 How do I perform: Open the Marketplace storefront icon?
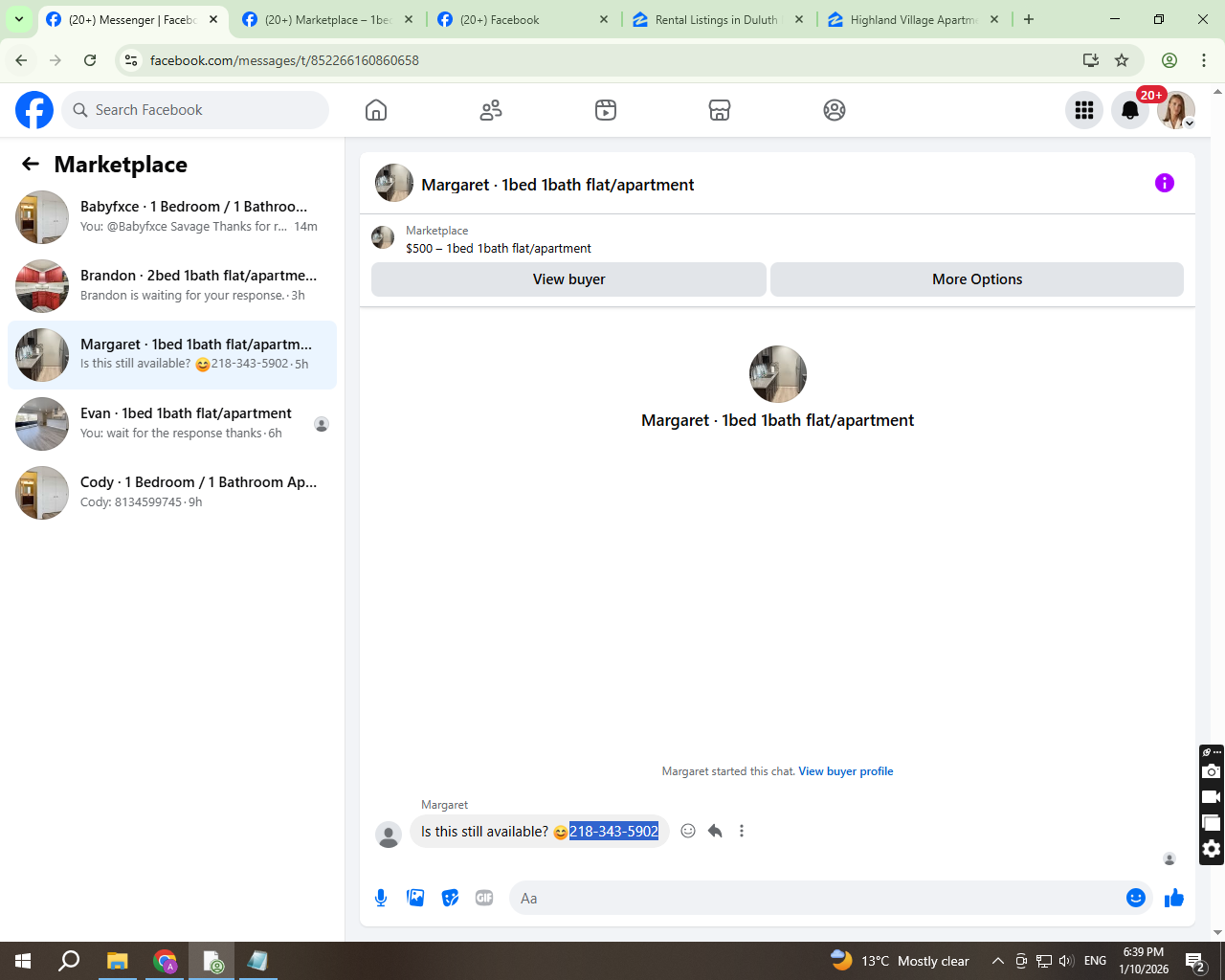coord(720,110)
